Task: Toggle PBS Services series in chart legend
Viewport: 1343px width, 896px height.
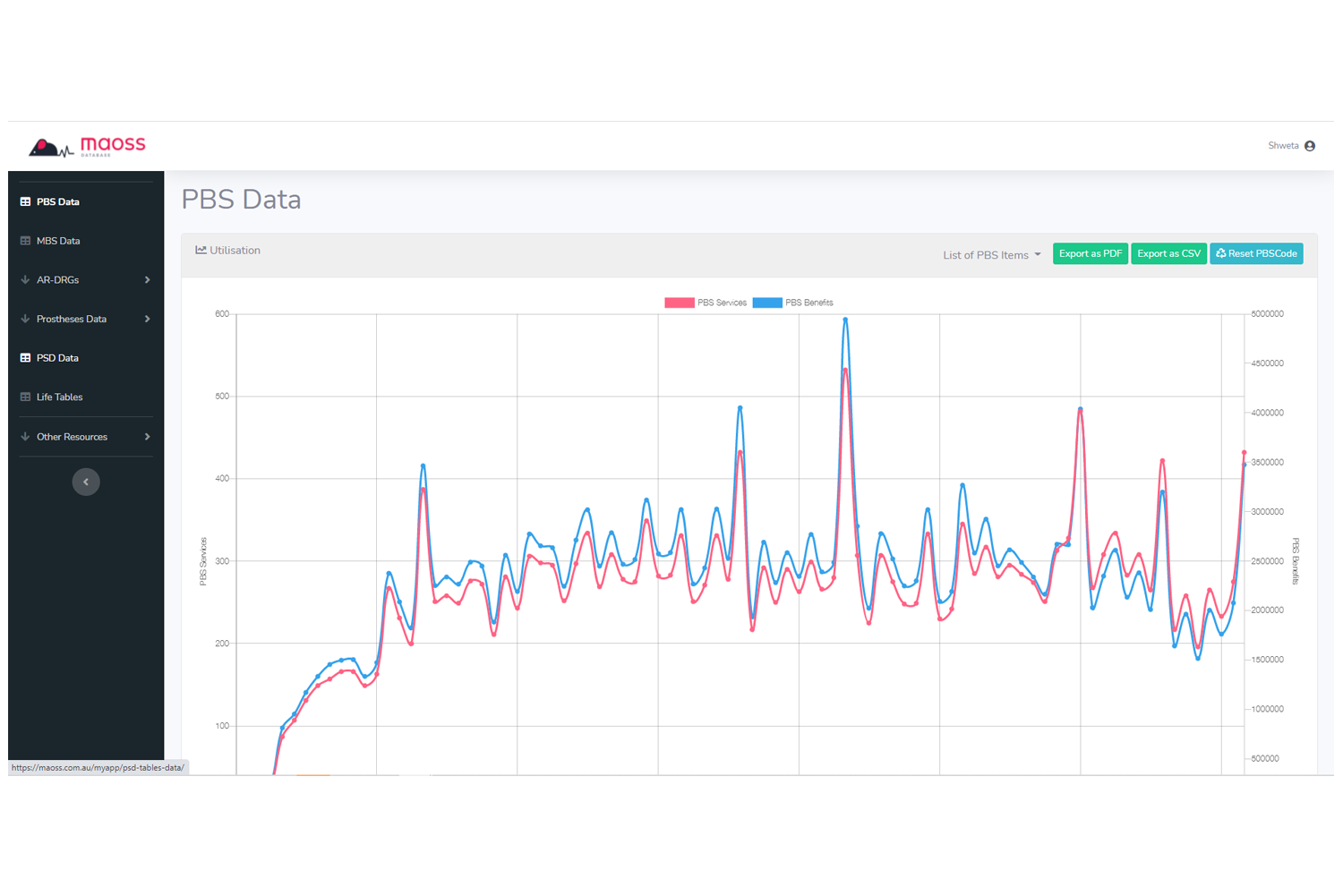Action: (706, 303)
